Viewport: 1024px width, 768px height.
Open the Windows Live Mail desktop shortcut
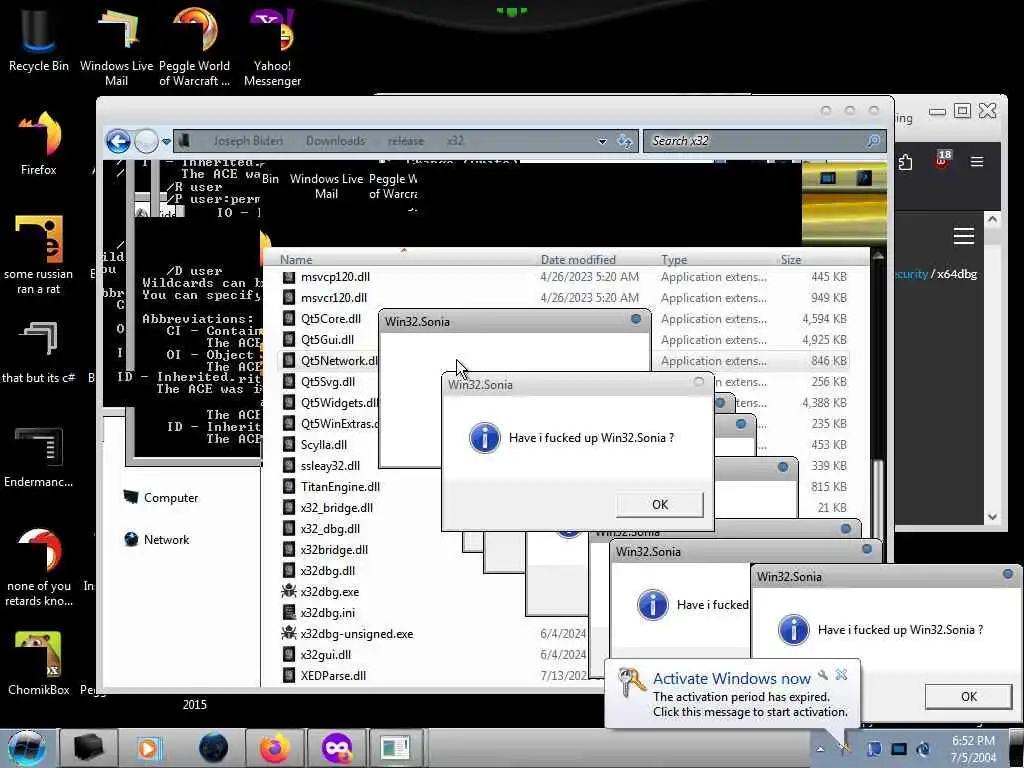click(x=116, y=46)
